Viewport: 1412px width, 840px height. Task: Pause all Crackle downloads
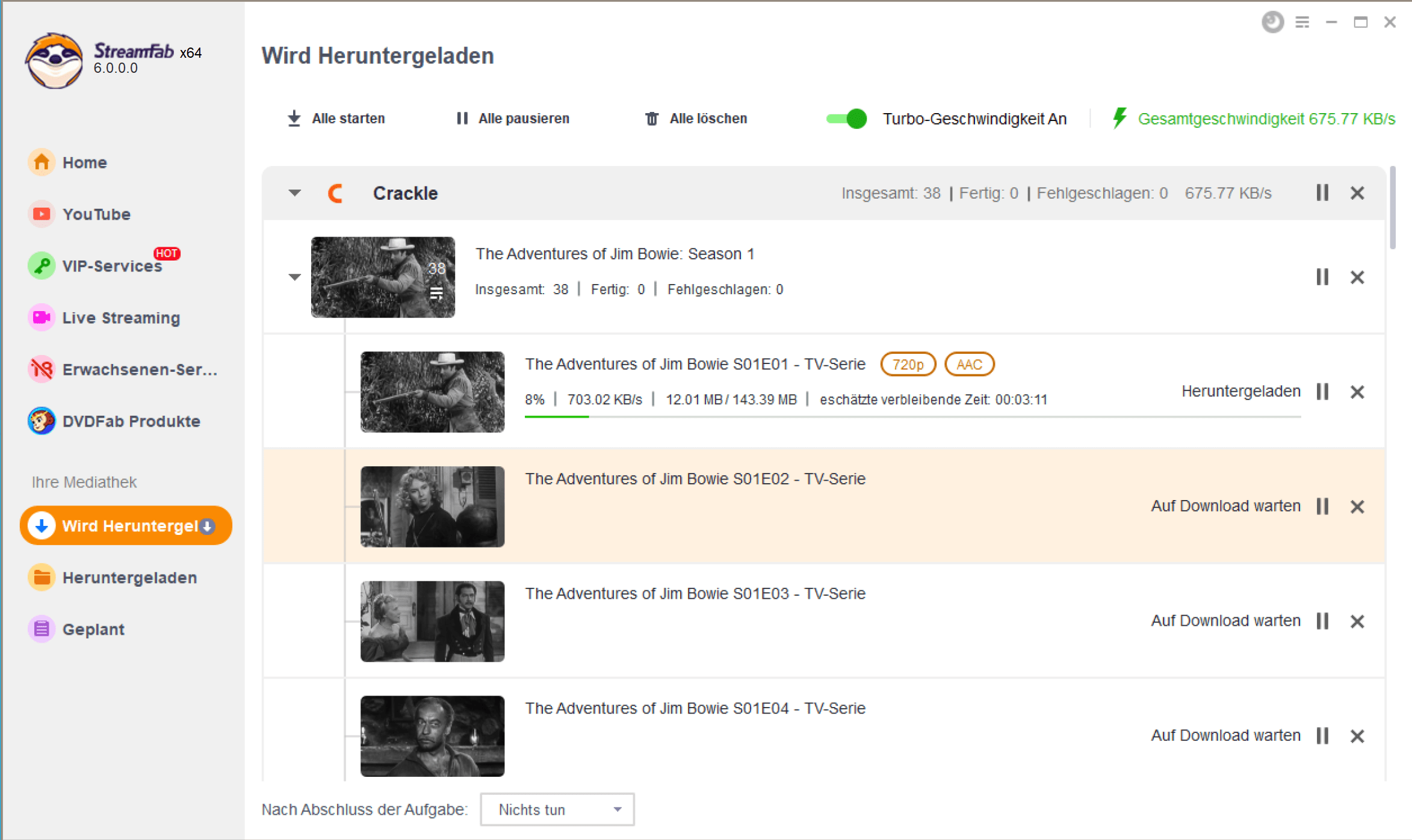1322,193
